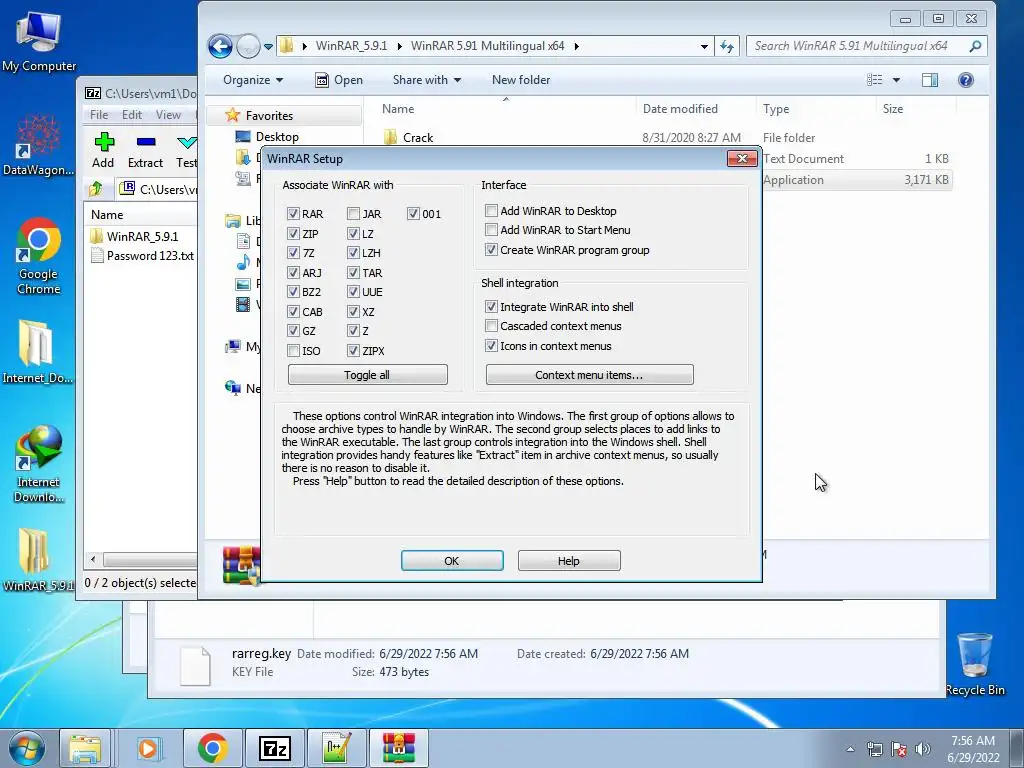Enable the ISO association checkbox
The height and width of the screenshot is (768, 1024).
[293, 351]
